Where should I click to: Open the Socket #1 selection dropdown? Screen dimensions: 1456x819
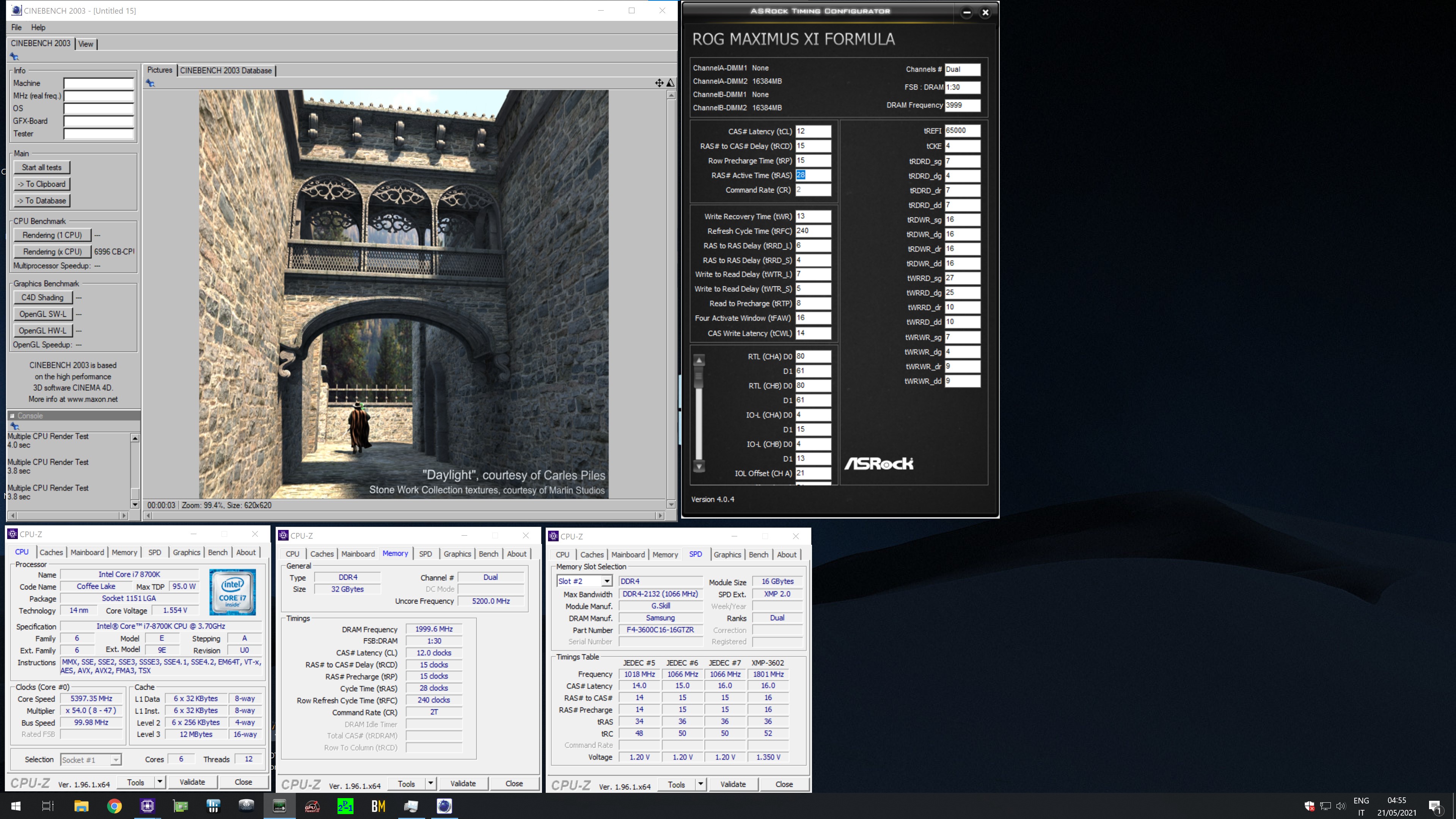click(x=115, y=760)
